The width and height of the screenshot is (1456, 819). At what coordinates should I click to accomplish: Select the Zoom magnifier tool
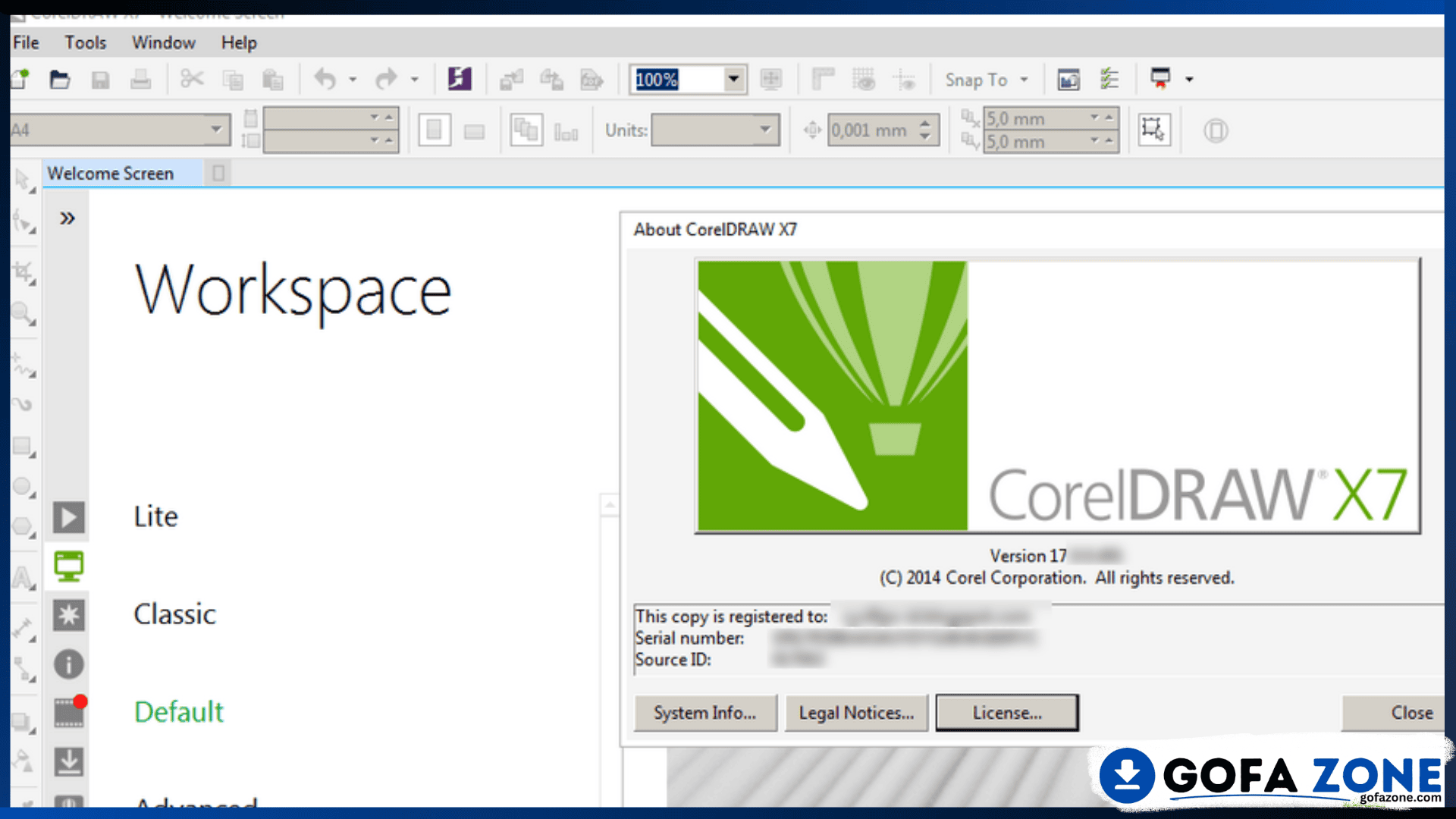point(24,313)
